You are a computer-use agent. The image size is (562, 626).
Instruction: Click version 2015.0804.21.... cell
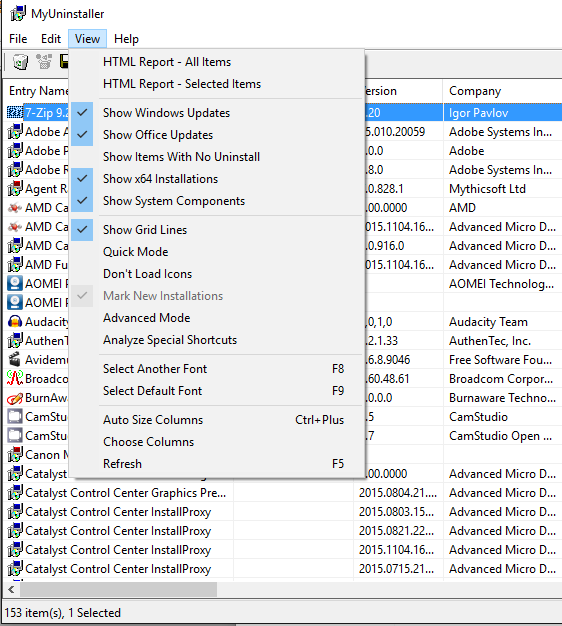click(x=398, y=493)
